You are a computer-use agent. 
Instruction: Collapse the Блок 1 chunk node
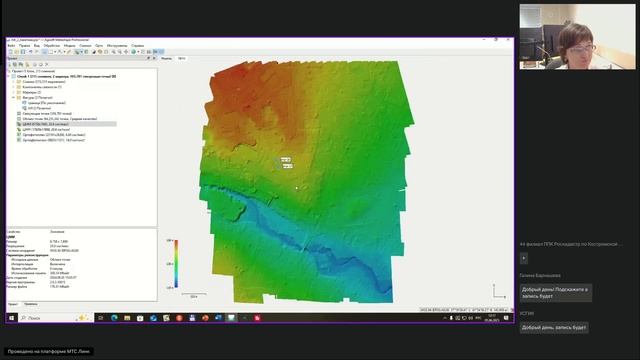tap(9, 76)
